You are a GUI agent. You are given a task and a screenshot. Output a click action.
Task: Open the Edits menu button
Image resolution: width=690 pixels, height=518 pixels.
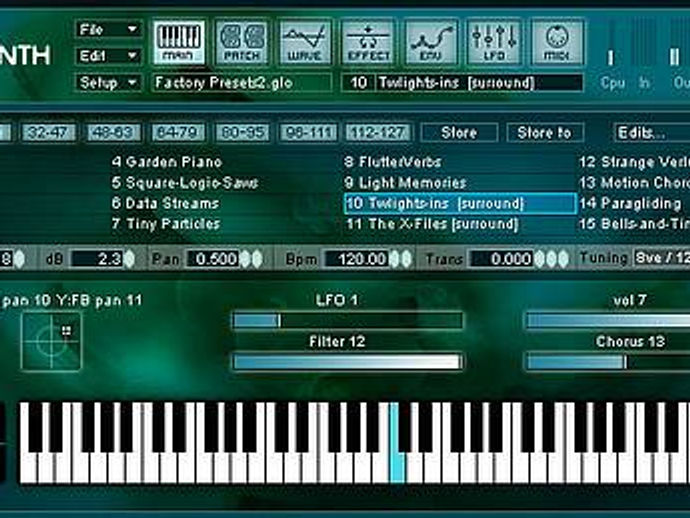pos(652,132)
